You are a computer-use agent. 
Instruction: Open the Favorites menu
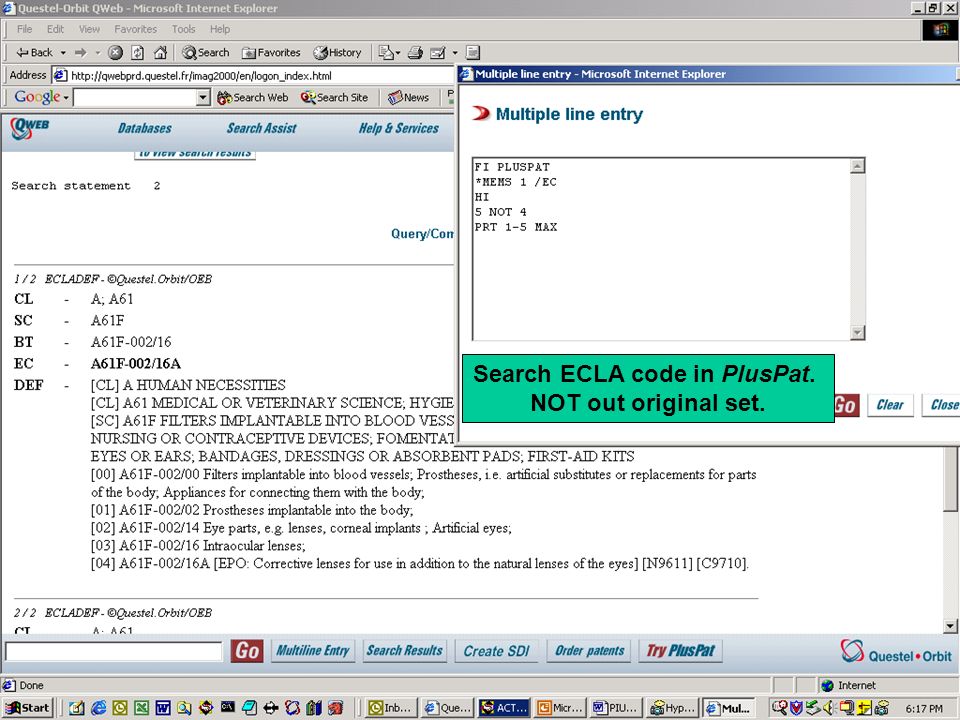pyautogui.click(x=135, y=29)
